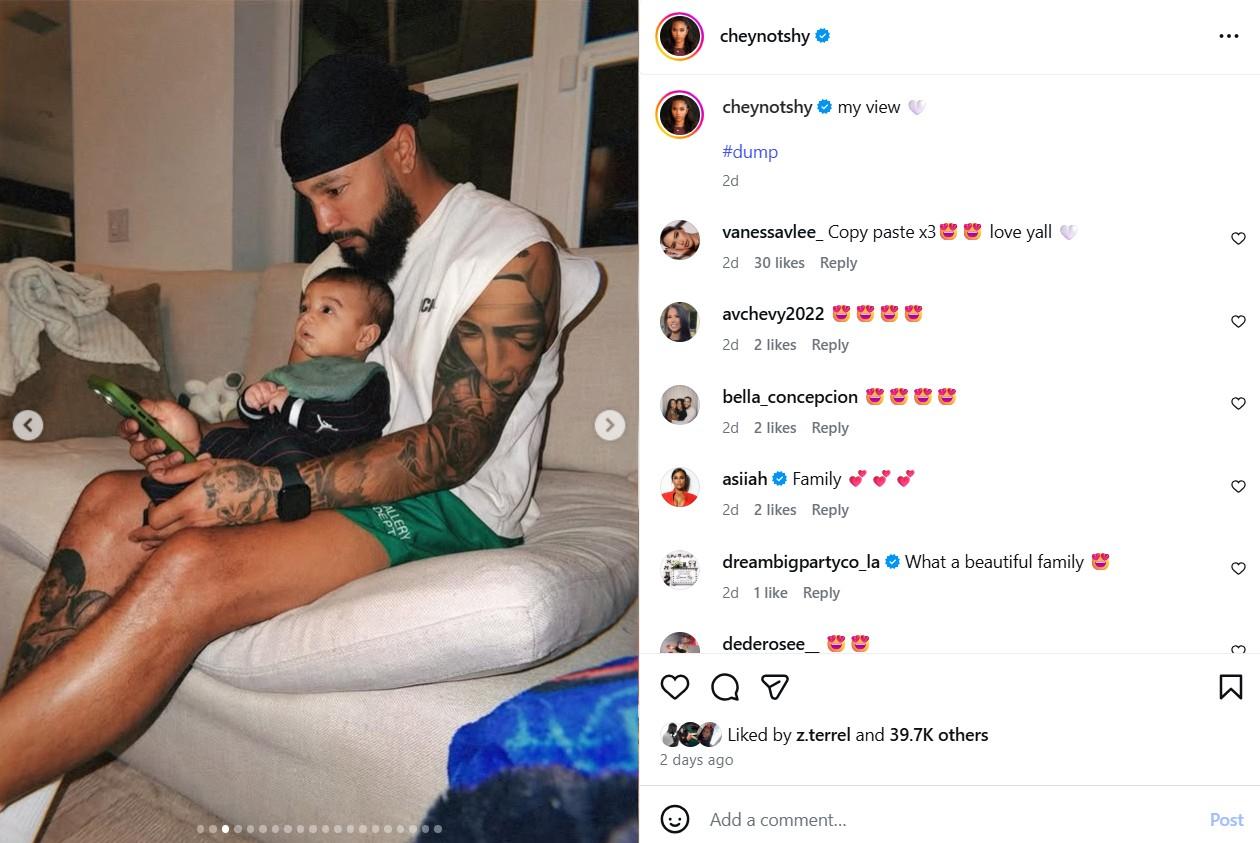Open the three-dot more options menu
The height and width of the screenshot is (843, 1260).
(1229, 36)
